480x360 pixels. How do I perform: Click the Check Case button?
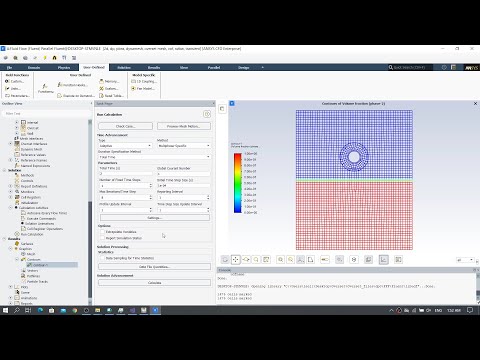point(125,126)
